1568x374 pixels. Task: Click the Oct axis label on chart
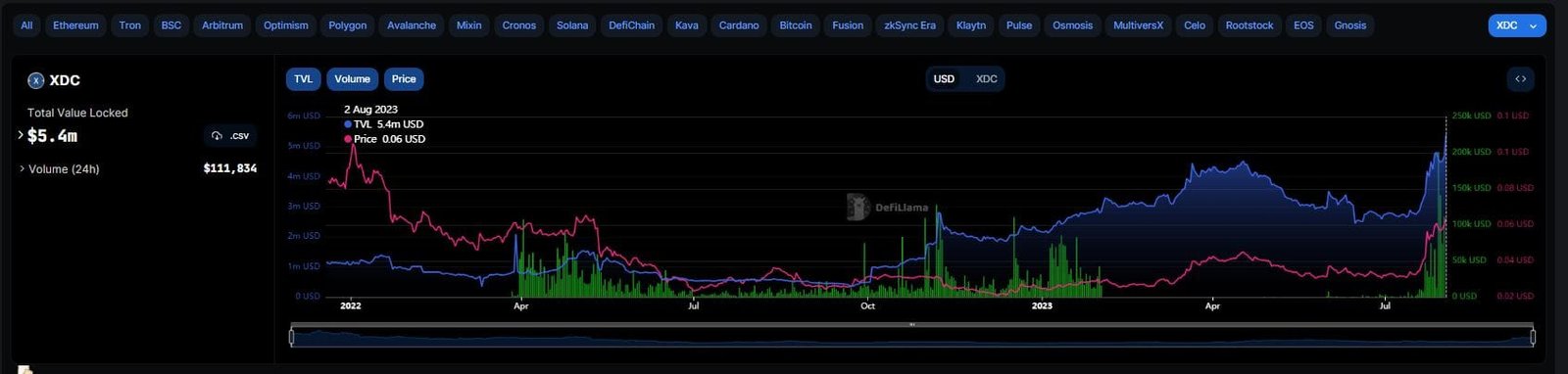tap(867, 306)
